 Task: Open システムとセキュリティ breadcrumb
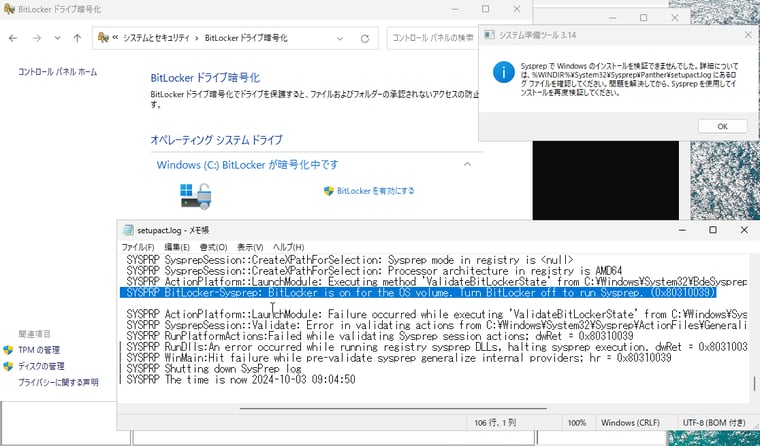pyautogui.click(x=156, y=38)
